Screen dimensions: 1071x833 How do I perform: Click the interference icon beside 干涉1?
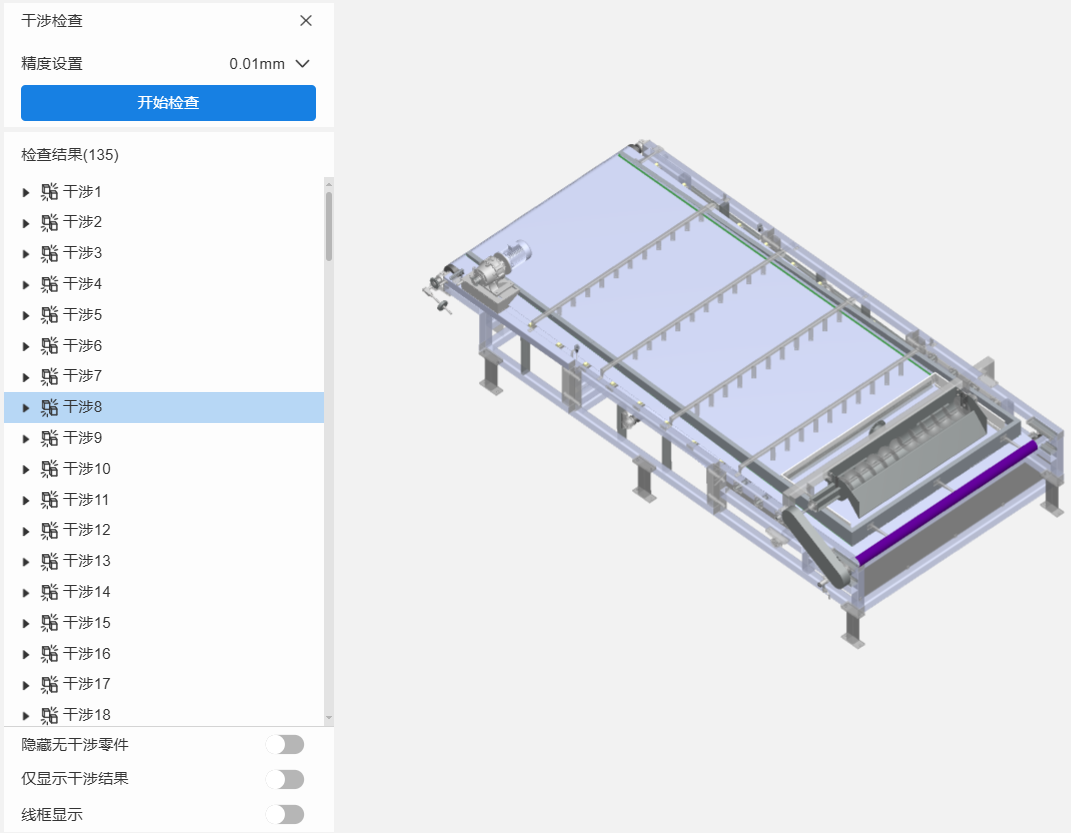[x=49, y=192]
